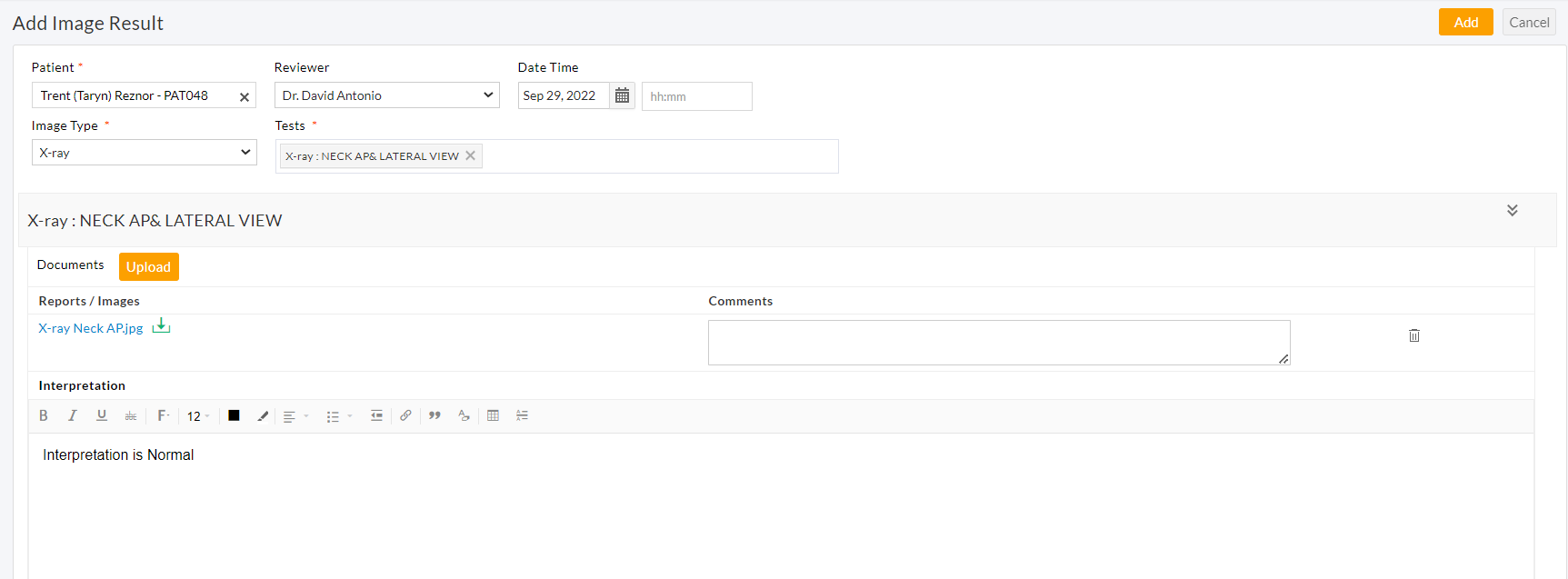Insert a block quote

coord(434,415)
